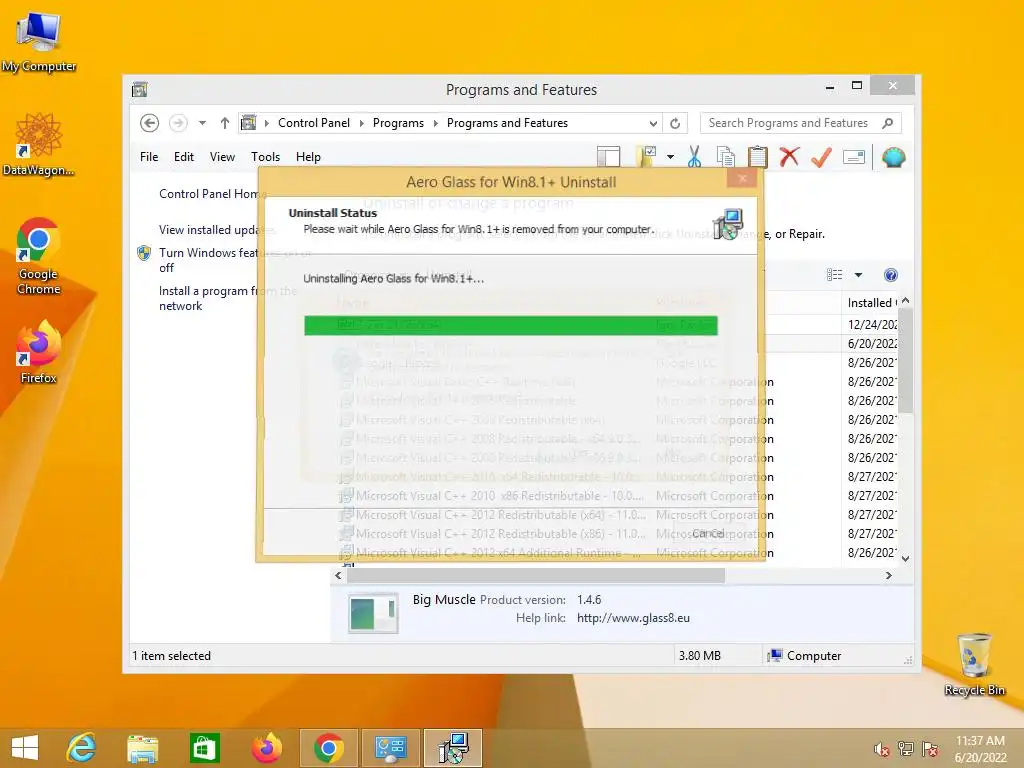This screenshot has width=1024, height=768.
Task: Click the Cut scissors toolbar icon
Action: (x=694, y=157)
